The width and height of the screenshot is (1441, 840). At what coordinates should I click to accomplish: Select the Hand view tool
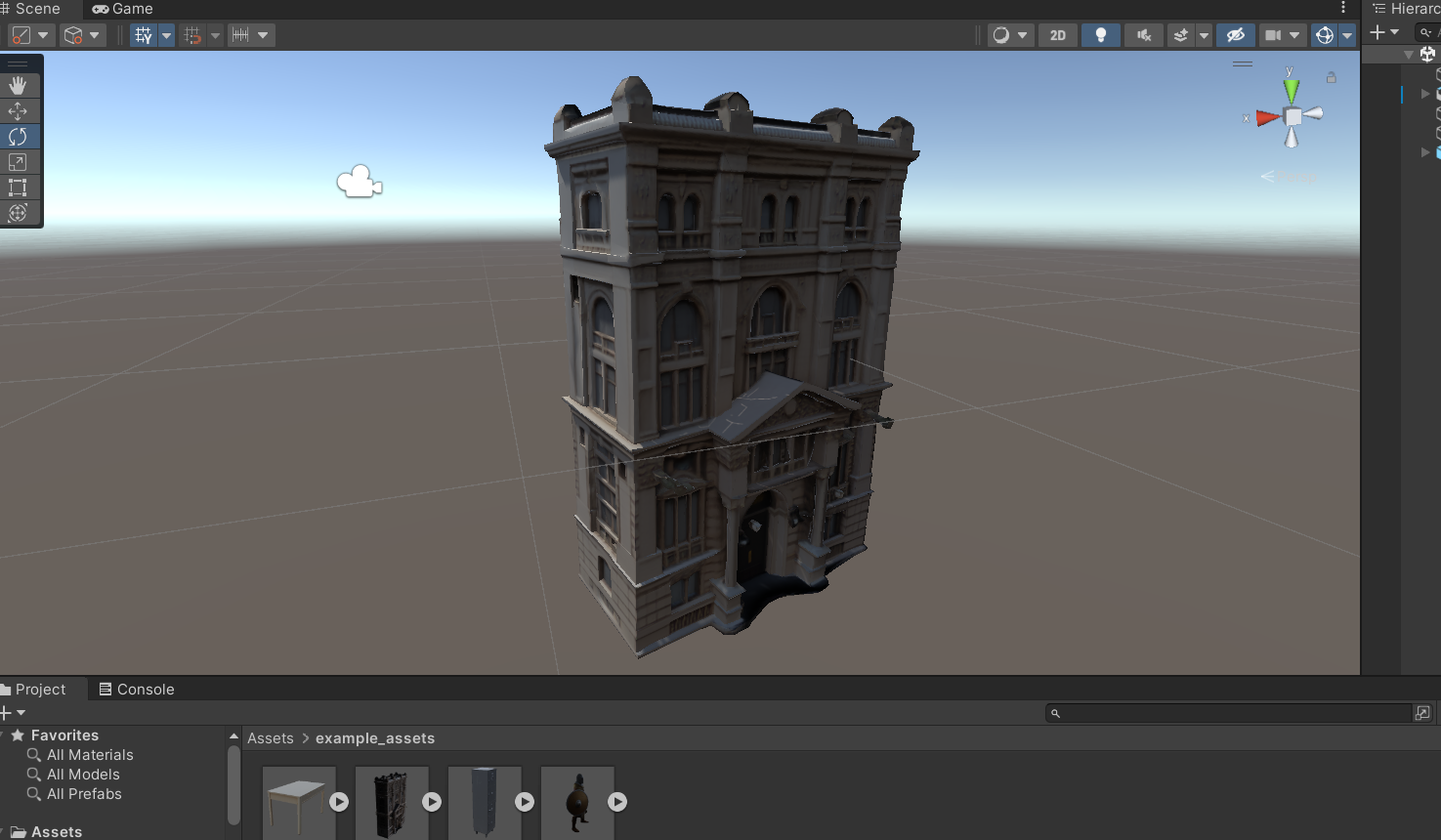point(20,85)
